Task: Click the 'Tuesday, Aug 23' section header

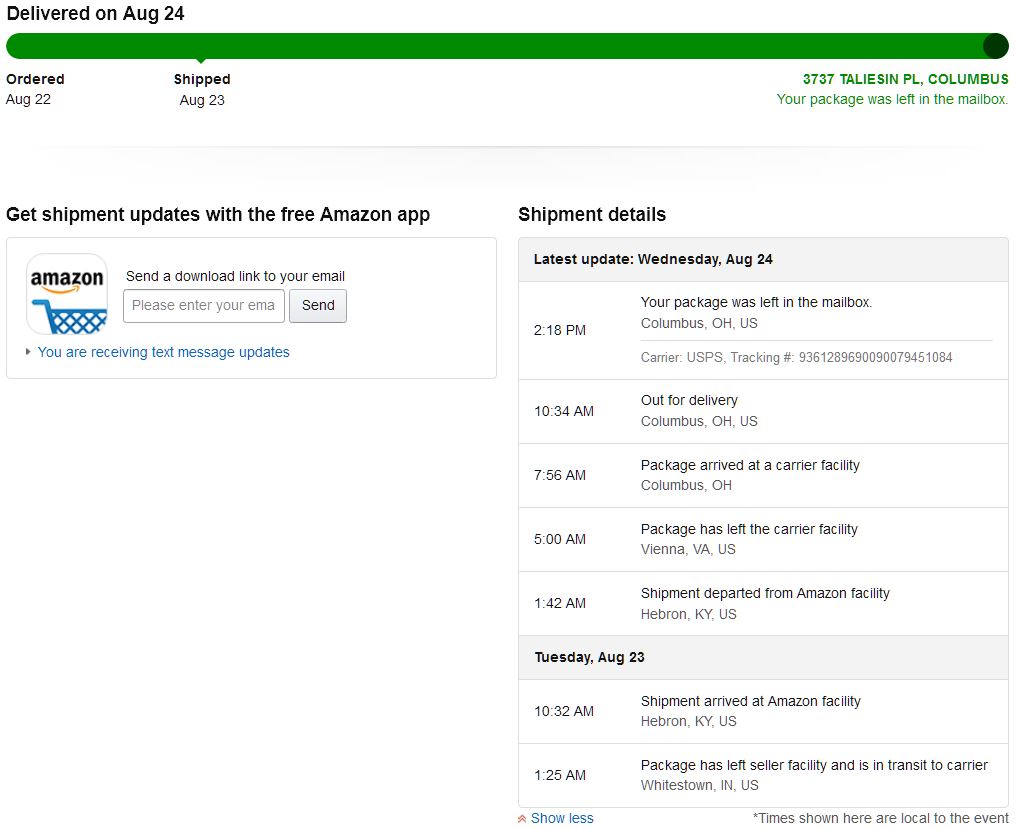Action: (589, 657)
